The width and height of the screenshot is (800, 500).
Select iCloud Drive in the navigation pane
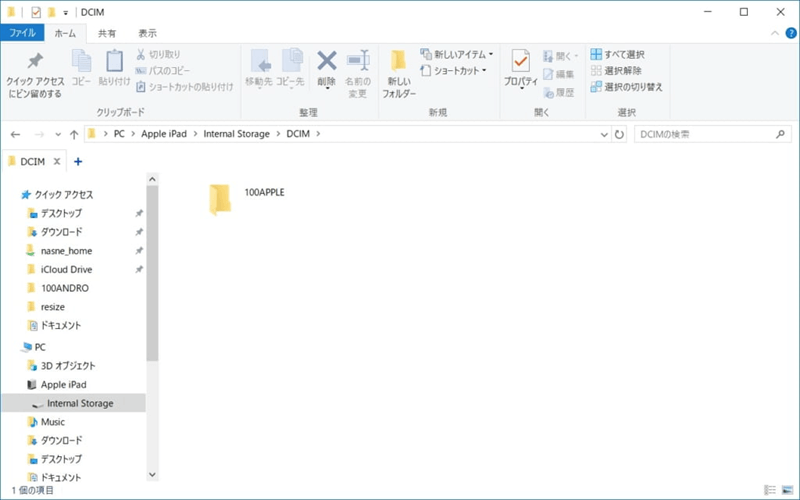[x=66, y=269]
